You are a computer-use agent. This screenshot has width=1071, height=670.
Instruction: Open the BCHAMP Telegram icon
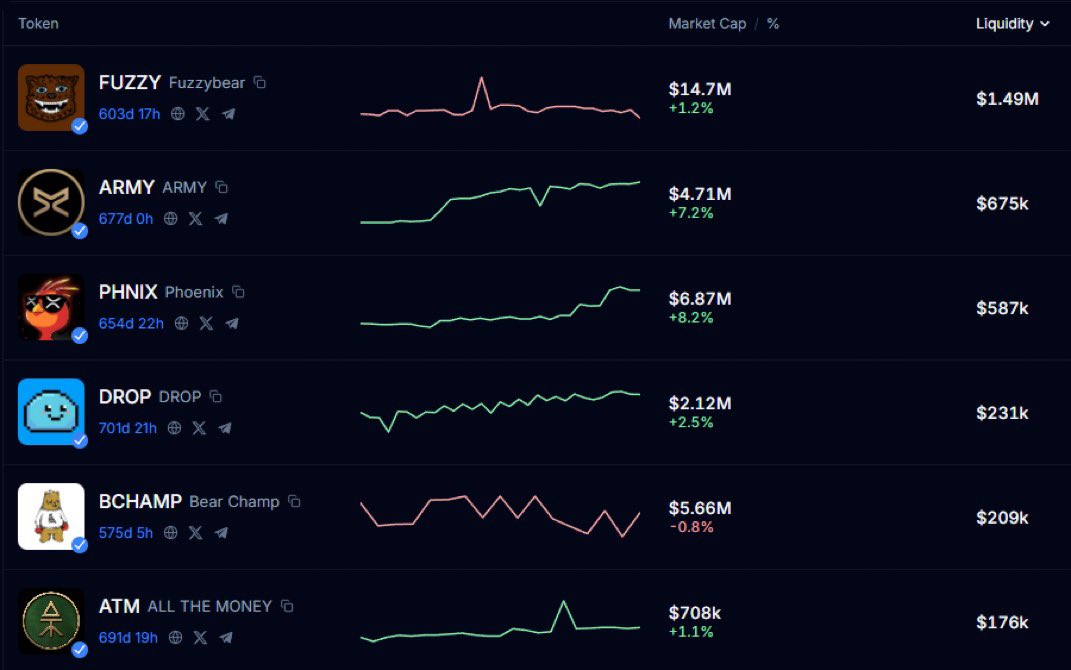pyautogui.click(x=221, y=533)
